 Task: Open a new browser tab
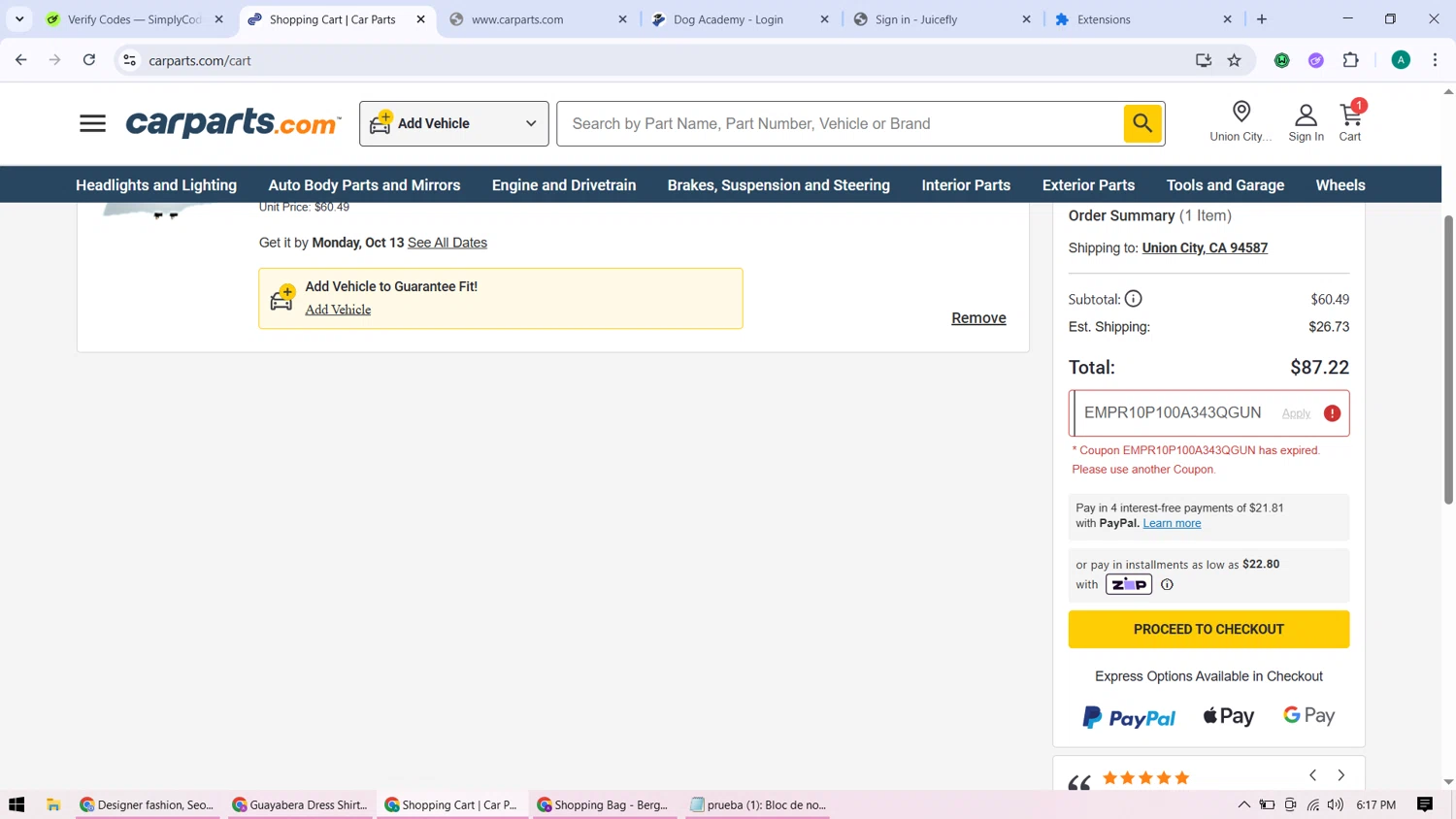click(1262, 19)
